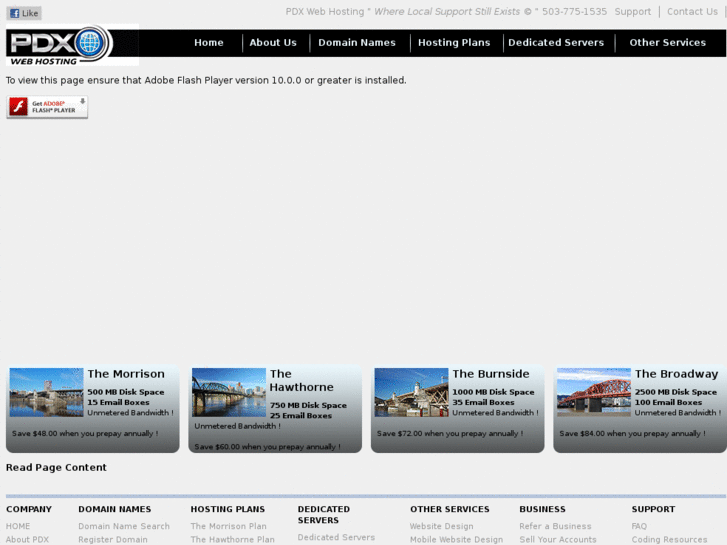The image size is (727, 545).
Task: Open the Hosting Plans menu
Action: click(454, 43)
